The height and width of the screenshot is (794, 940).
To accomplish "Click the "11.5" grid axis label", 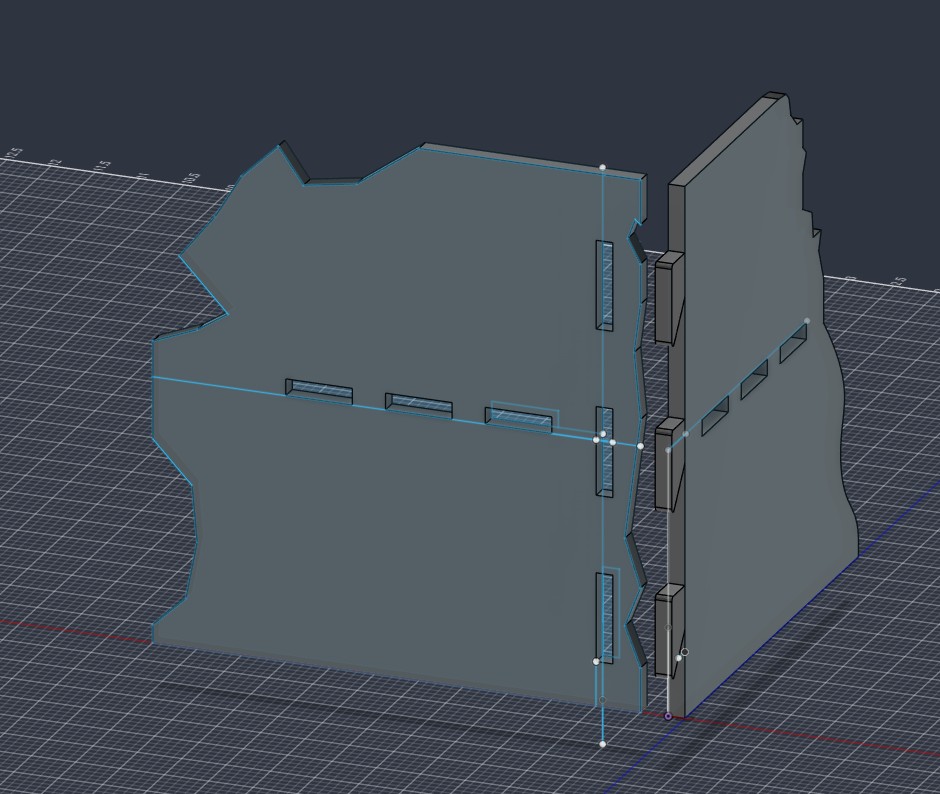I will tap(103, 166).
